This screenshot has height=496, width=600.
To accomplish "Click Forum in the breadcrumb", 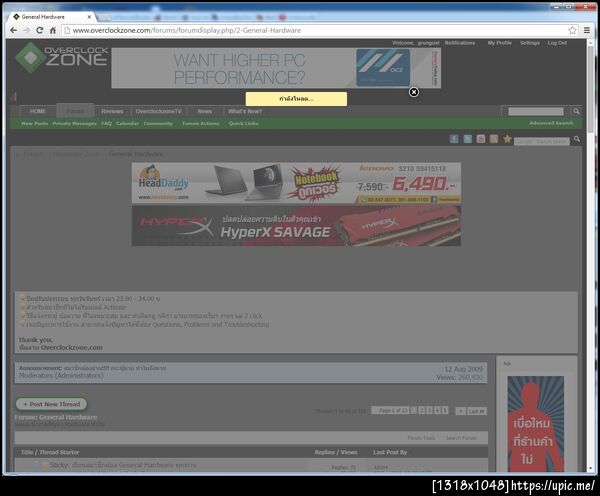I will pos(33,154).
